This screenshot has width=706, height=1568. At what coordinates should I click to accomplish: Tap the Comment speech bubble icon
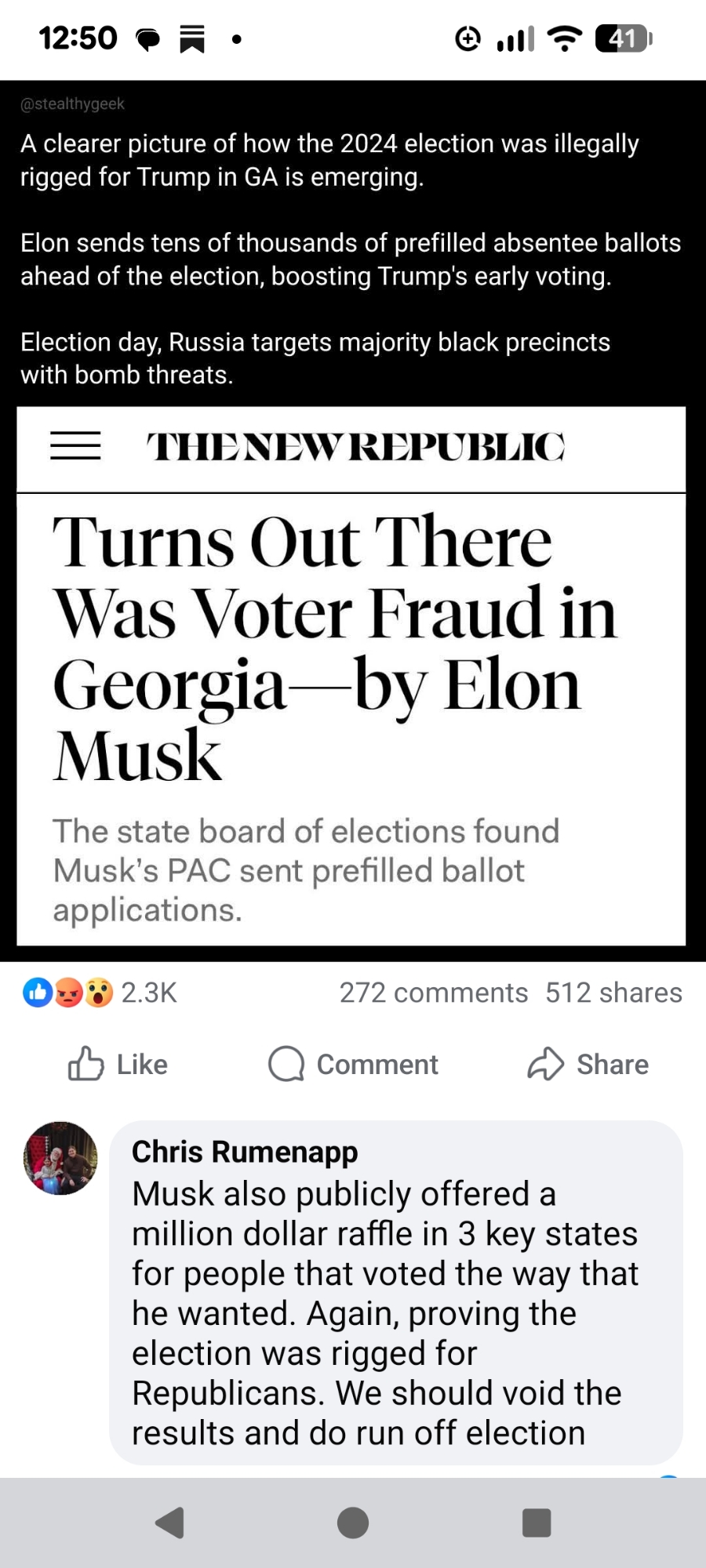click(286, 1064)
